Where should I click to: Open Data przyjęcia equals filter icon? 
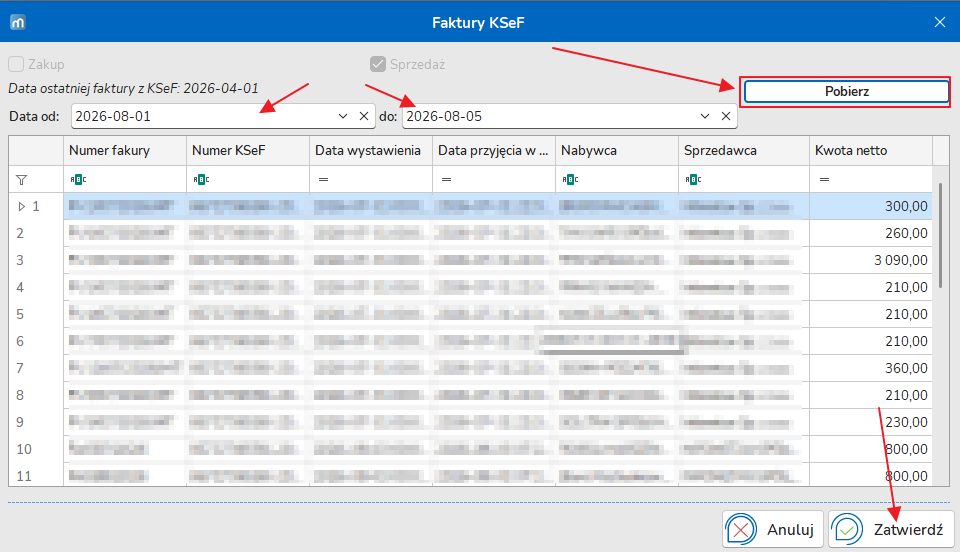[446, 179]
